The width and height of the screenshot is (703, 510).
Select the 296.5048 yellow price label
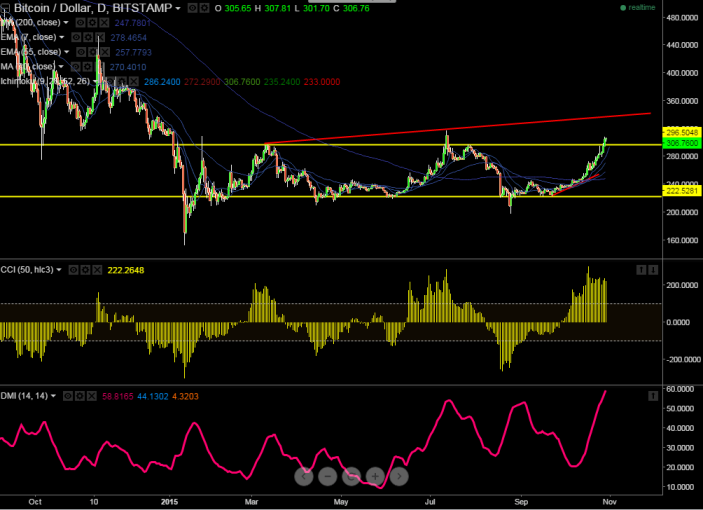[x=681, y=133]
